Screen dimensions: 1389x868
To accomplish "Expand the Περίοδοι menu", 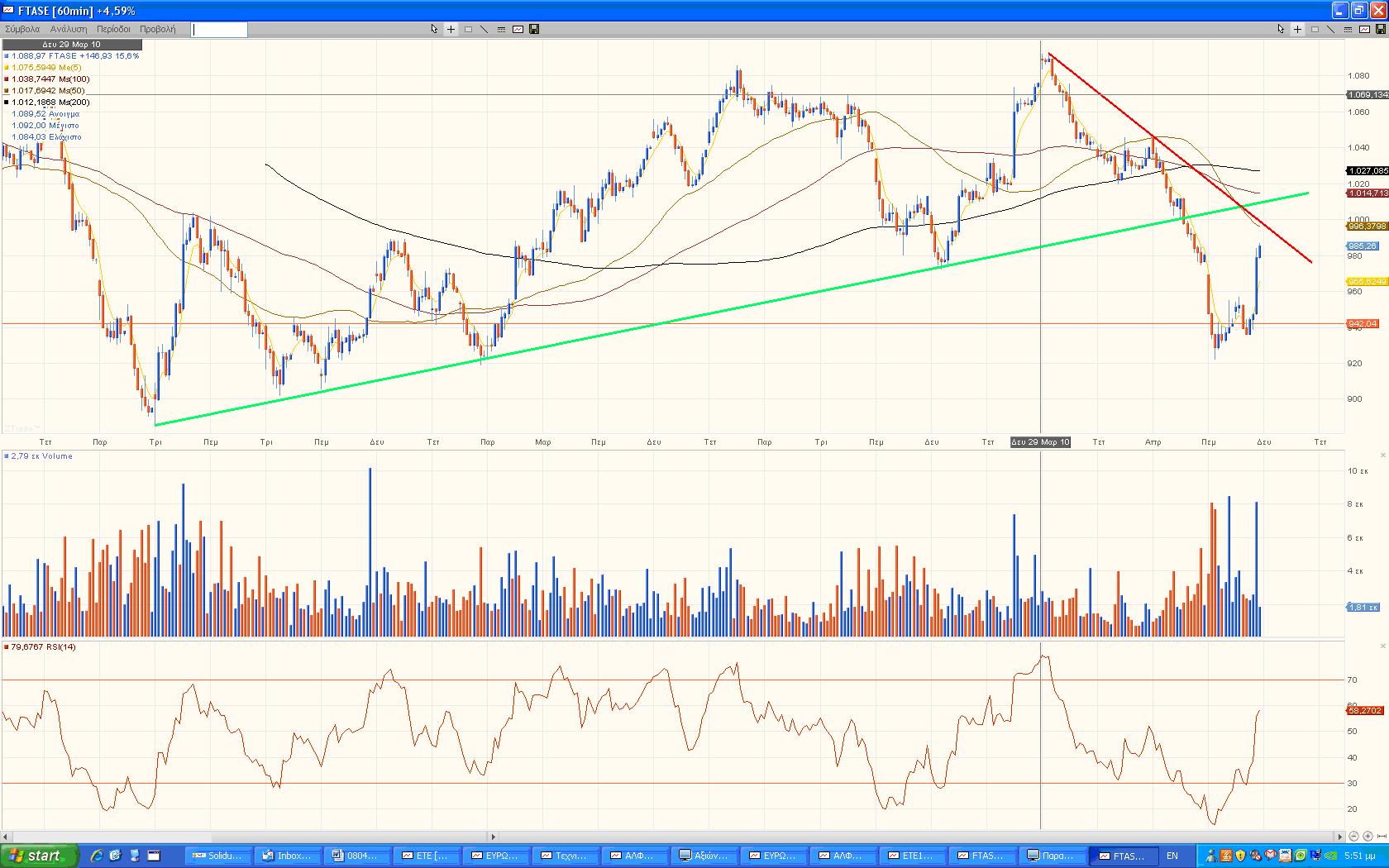I will click(113, 29).
